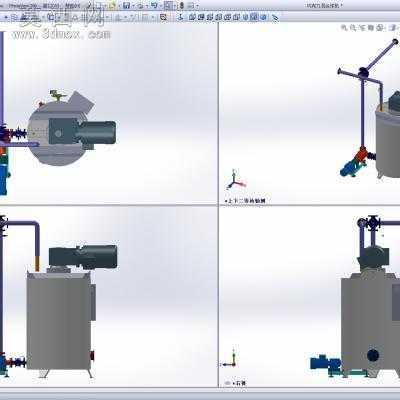Select the Right standard view icon
This screenshot has height=400, width=400.
[x=219, y=17]
